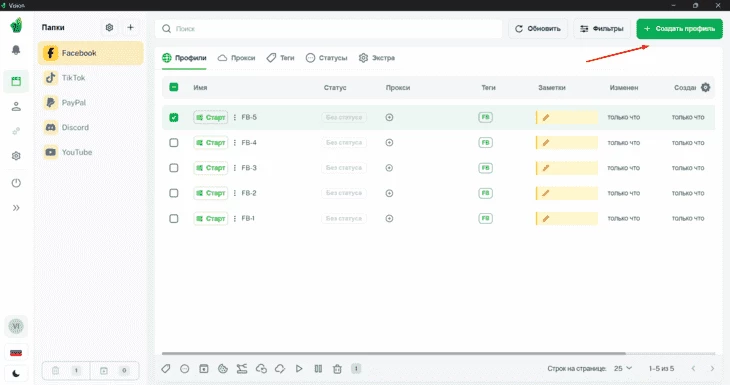Add proxy via plus icon for FB-3
The width and height of the screenshot is (730, 385).
coord(389,168)
